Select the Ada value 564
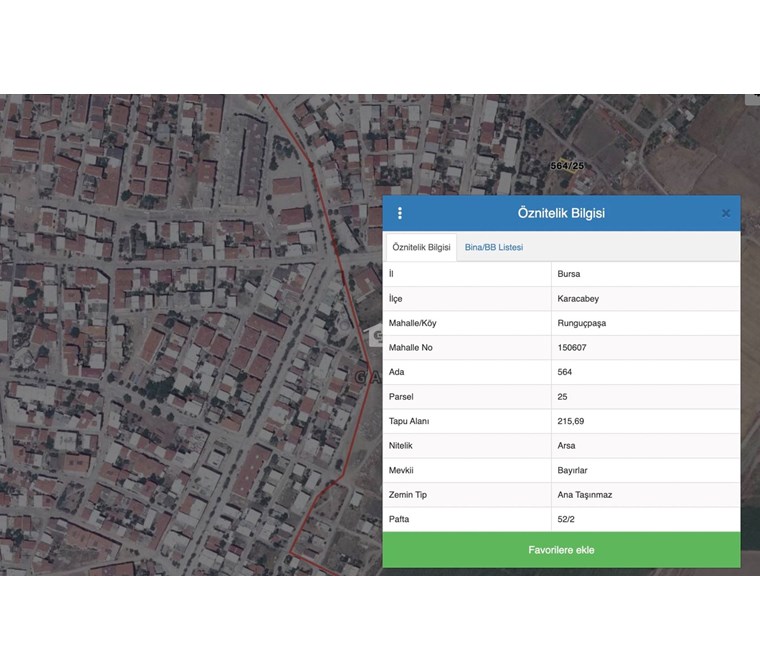 [x=565, y=372]
